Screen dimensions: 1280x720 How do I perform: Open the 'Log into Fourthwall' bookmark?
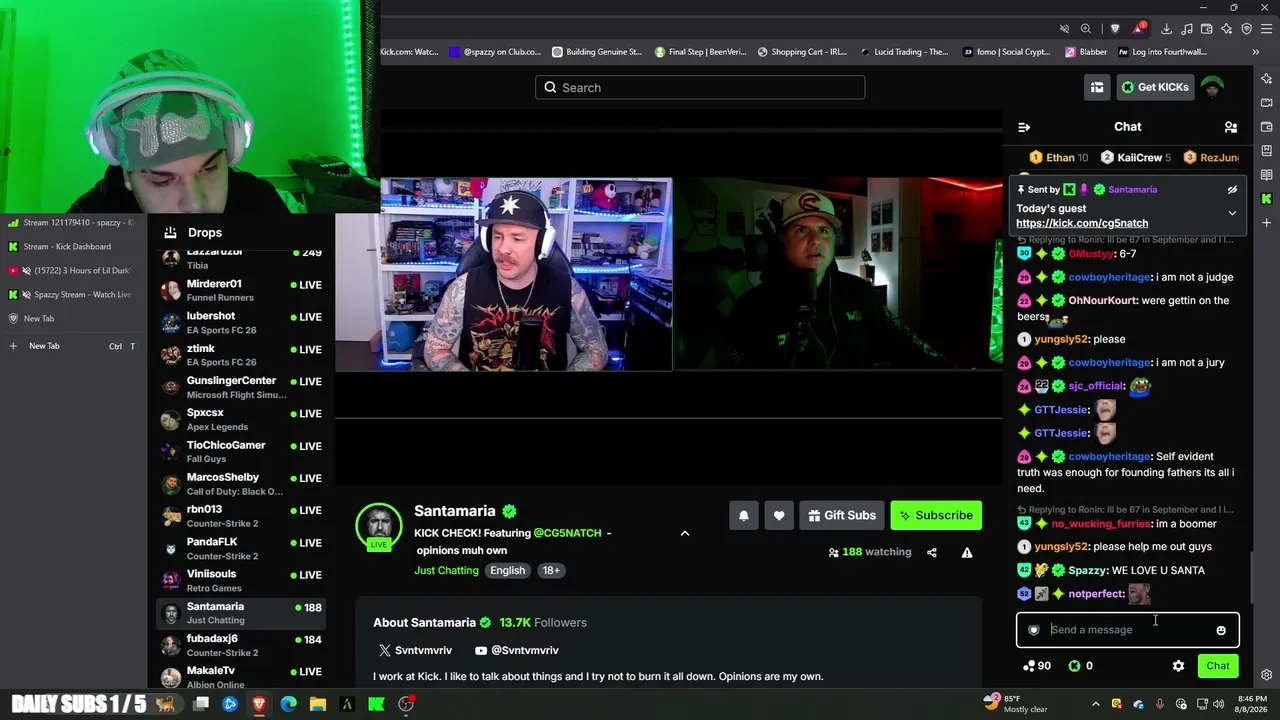click(1162, 52)
